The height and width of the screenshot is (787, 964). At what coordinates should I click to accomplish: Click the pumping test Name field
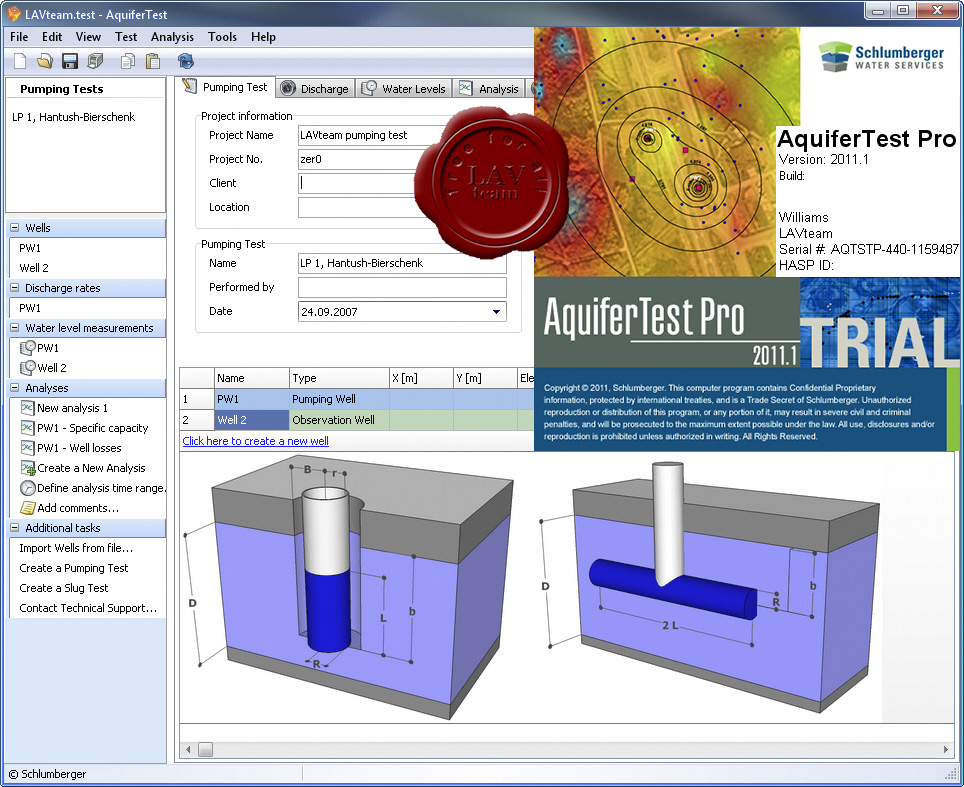point(402,263)
